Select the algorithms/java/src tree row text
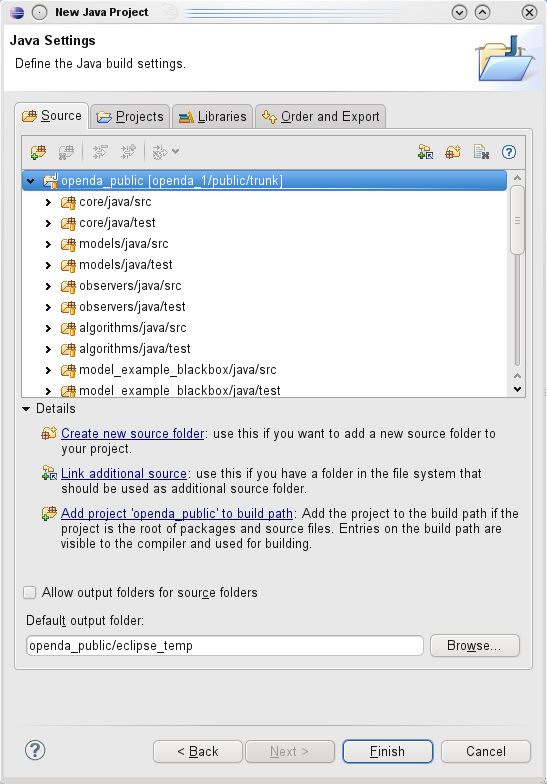 click(132, 328)
